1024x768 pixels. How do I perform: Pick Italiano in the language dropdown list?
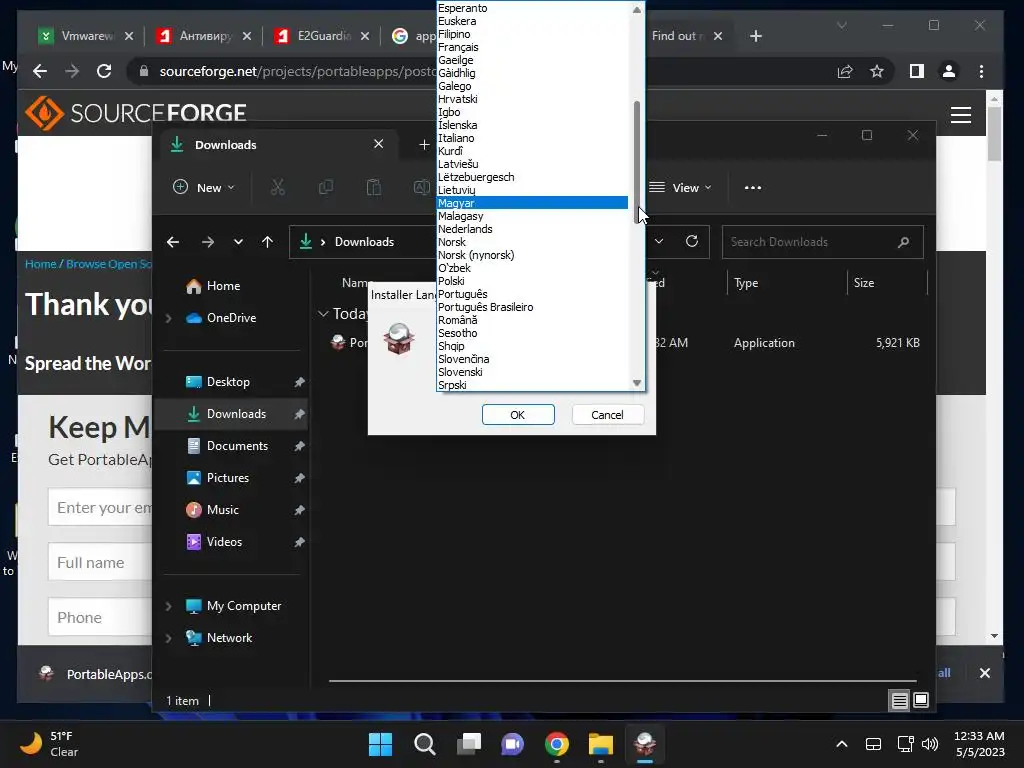(x=532, y=138)
